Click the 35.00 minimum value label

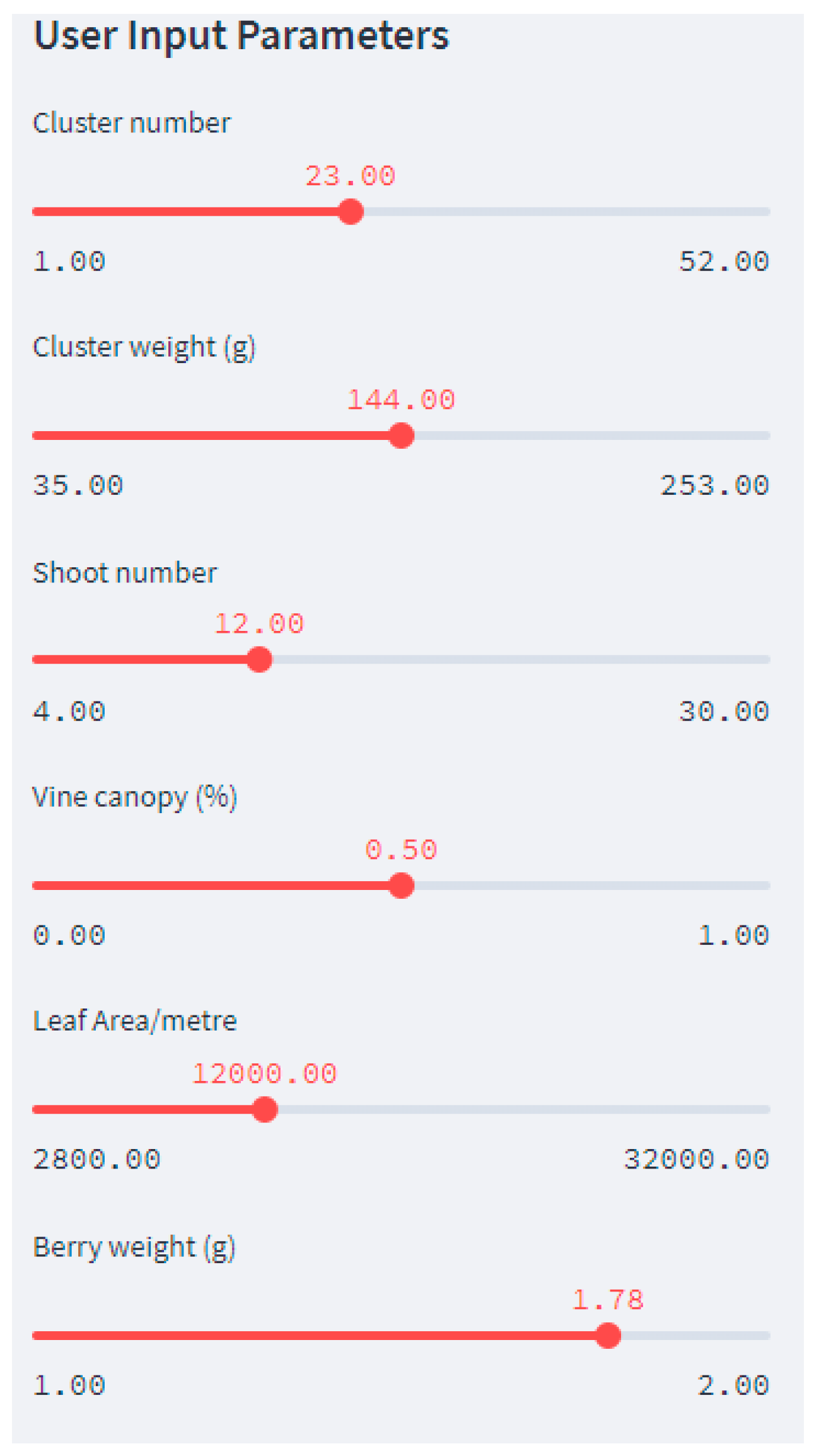[78, 485]
